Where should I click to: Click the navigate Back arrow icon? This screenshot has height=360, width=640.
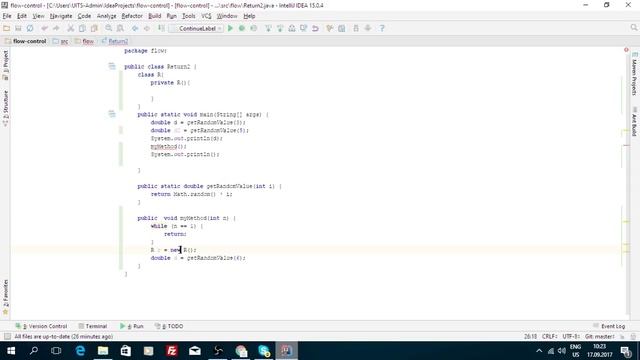point(135,28)
